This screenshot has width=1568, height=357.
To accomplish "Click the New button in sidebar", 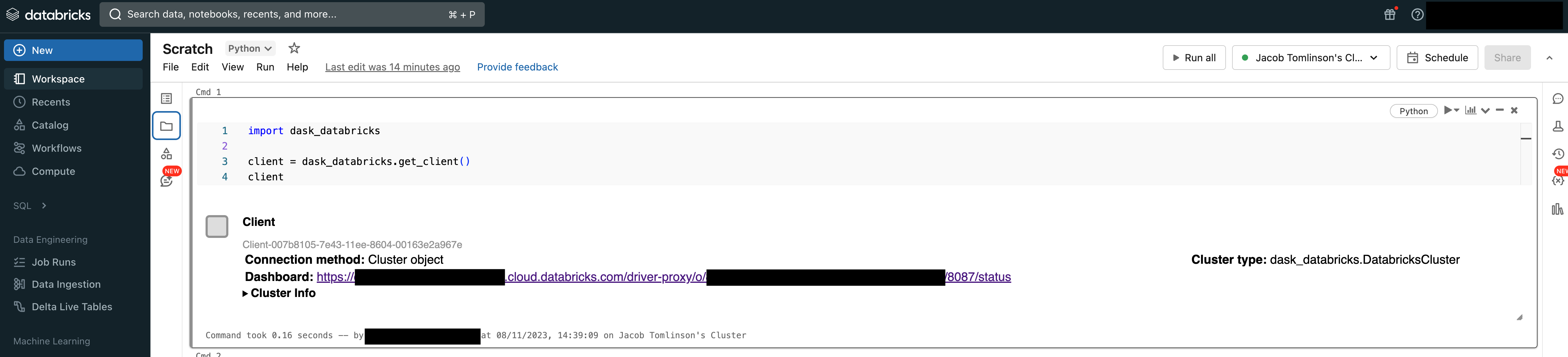I will click(x=74, y=50).
